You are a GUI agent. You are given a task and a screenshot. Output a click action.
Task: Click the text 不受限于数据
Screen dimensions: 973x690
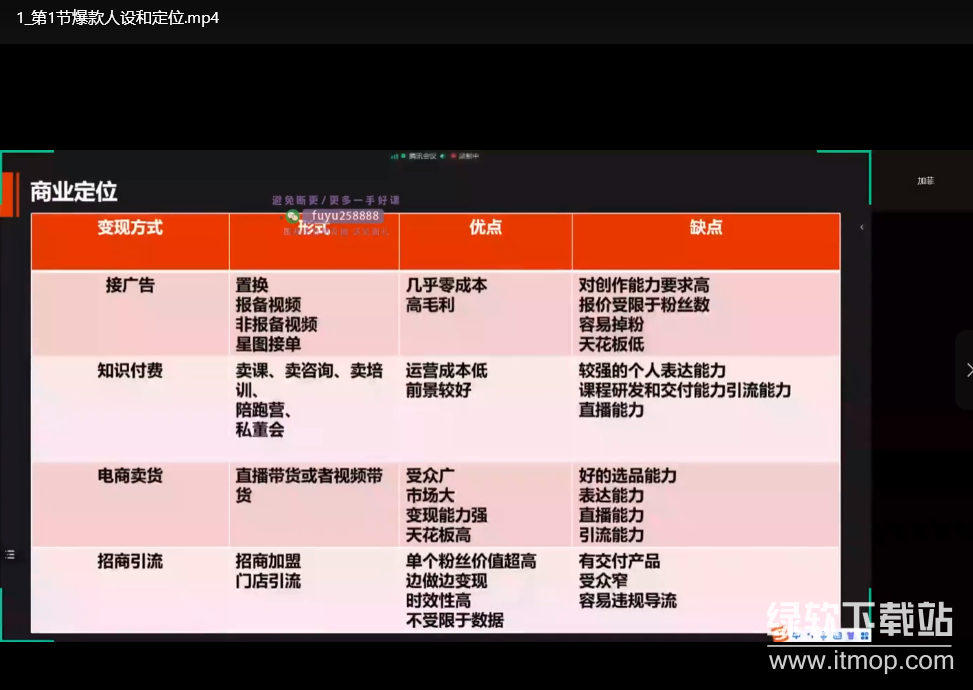pyautogui.click(x=454, y=621)
